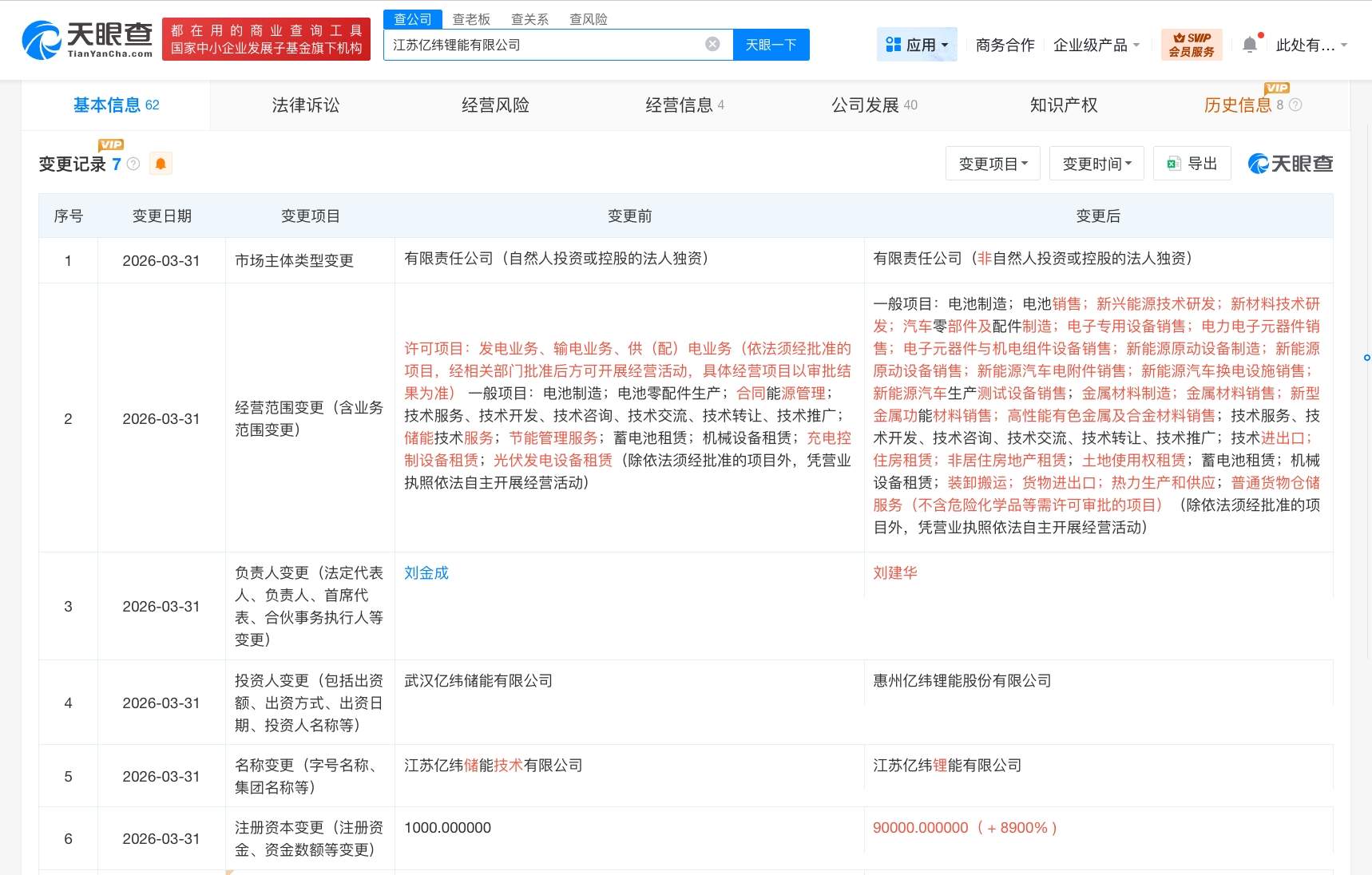Viewport: 1372px width, 875px height.
Task: Click the help icon beside 变更记录
Action: pos(133,164)
